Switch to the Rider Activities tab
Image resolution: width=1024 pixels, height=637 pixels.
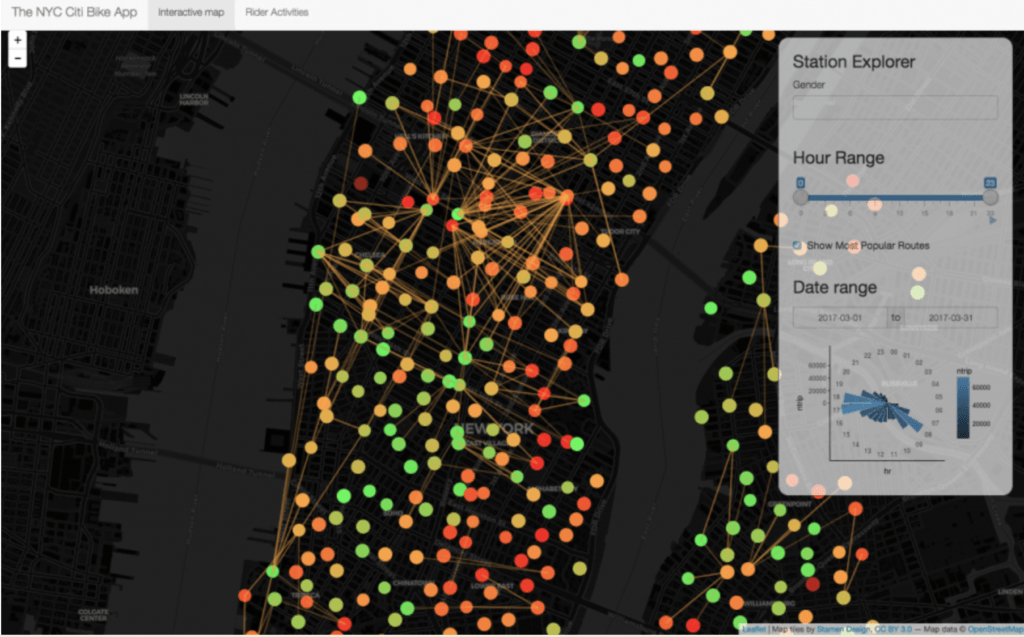coord(277,13)
